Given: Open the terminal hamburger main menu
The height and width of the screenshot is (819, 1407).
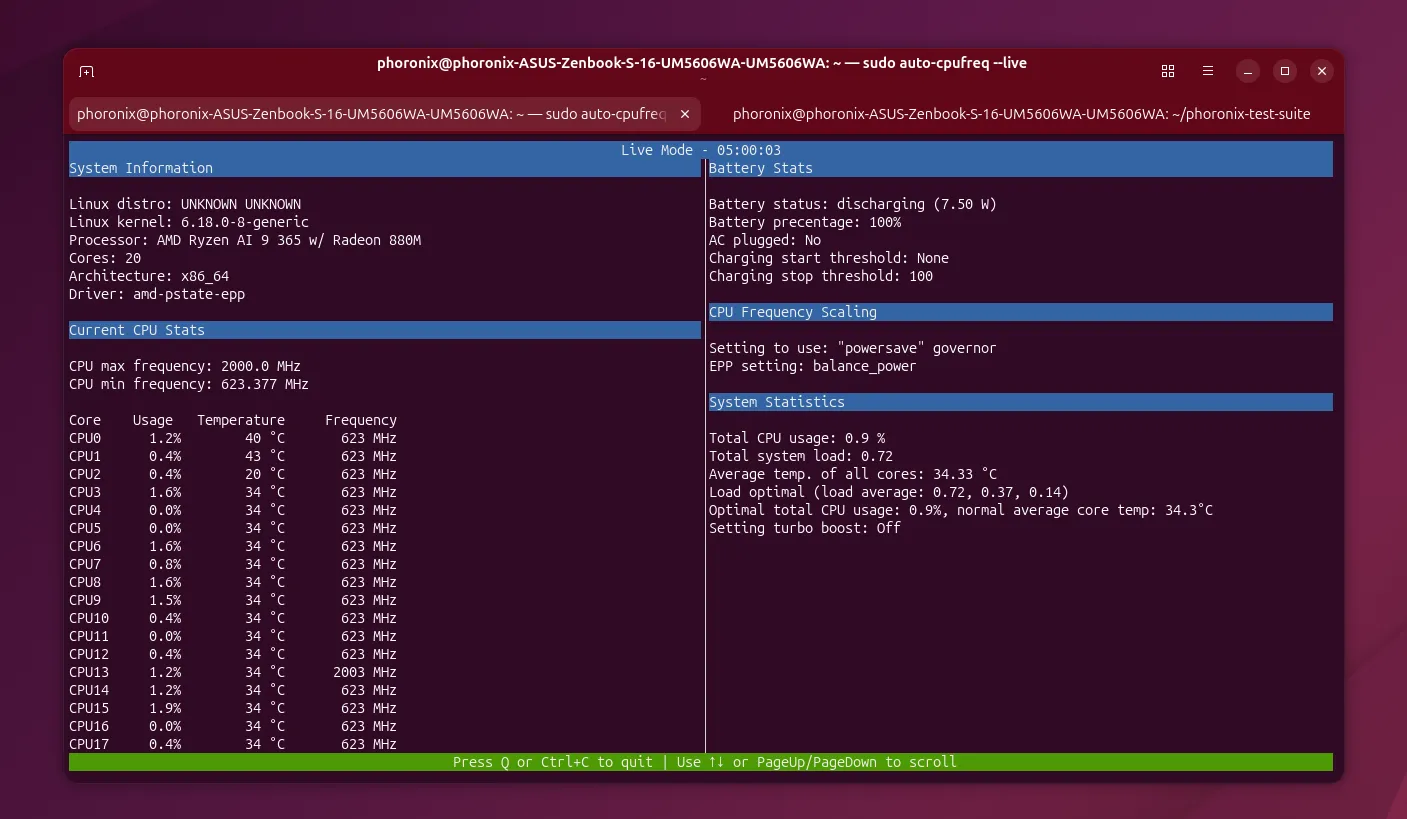Looking at the screenshot, I should click(1208, 71).
